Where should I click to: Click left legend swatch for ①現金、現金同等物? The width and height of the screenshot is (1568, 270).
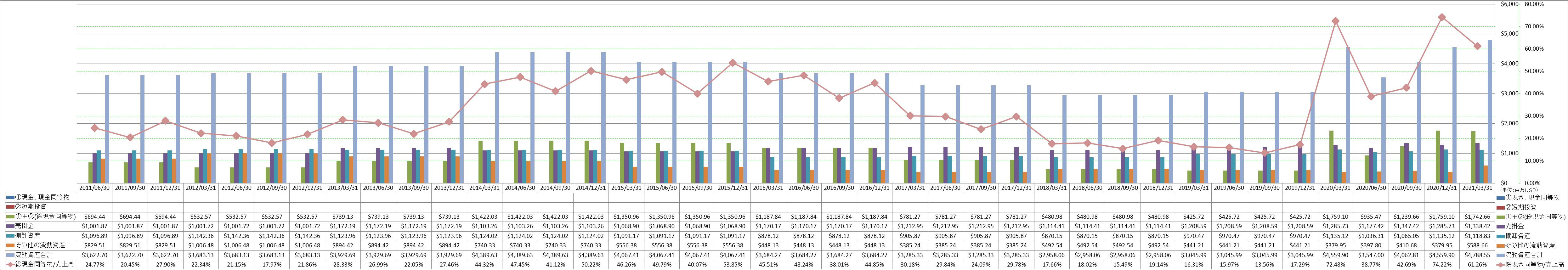point(10,198)
